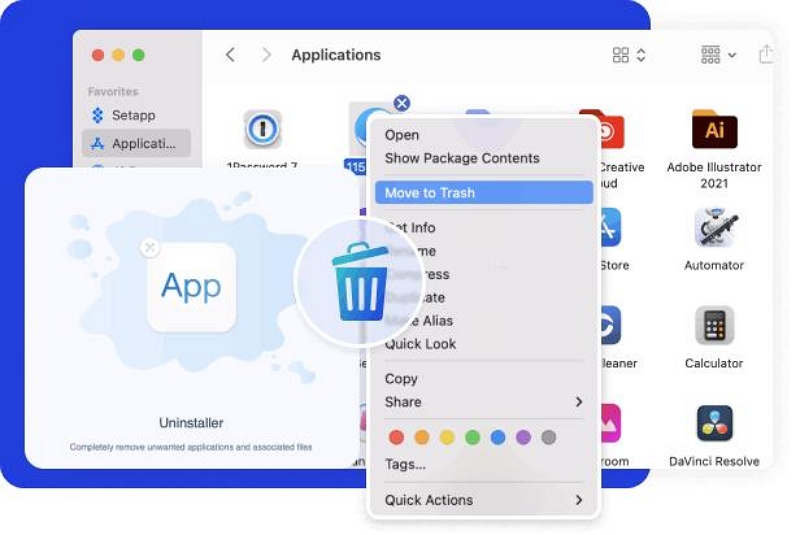Click the Calculator label text
800x535 pixels.
tap(714, 363)
